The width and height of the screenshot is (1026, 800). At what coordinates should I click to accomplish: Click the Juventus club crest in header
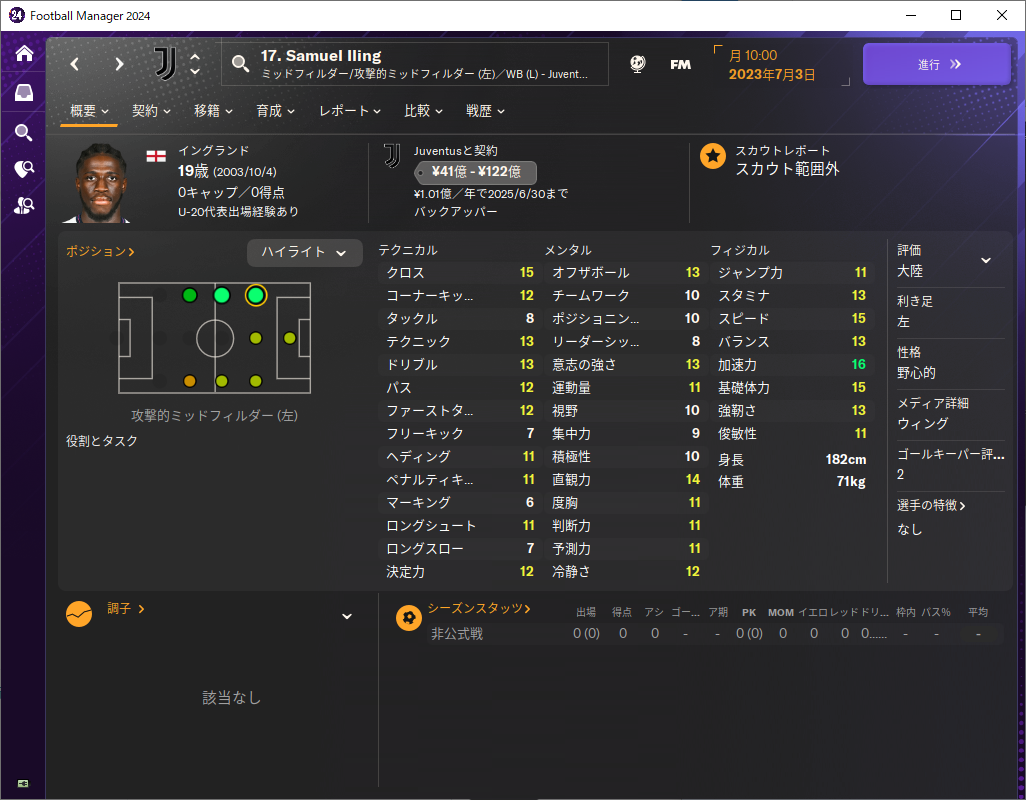point(166,63)
